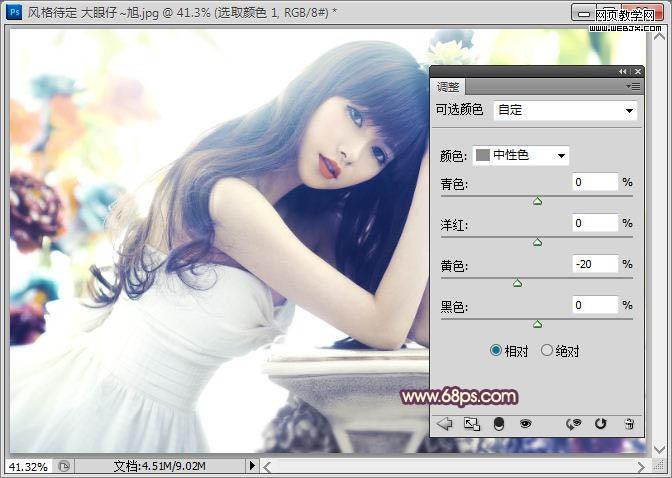This screenshot has height=478, width=672.
Task: Collapse the panel with double-arrow button
Action: click(623, 72)
